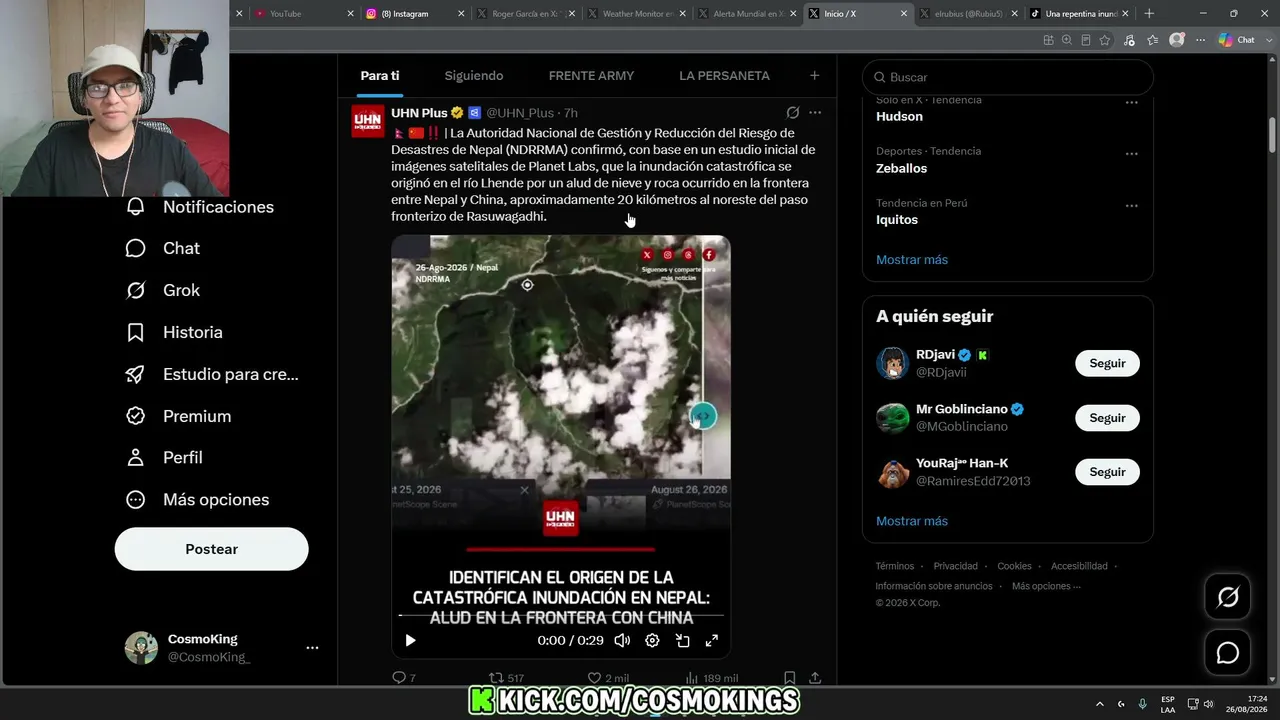Viewport: 1280px width, 720px height.
Task: Follow RDjavi with Seguir button
Action: click(x=1107, y=363)
